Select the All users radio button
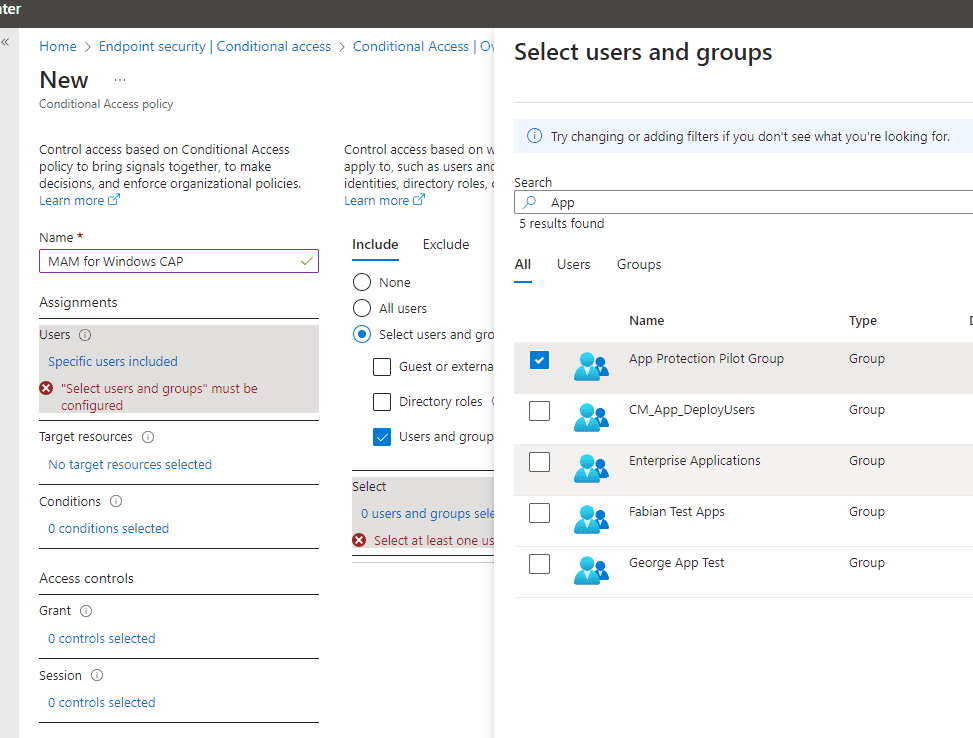Viewport: 973px width, 738px height. 361,308
